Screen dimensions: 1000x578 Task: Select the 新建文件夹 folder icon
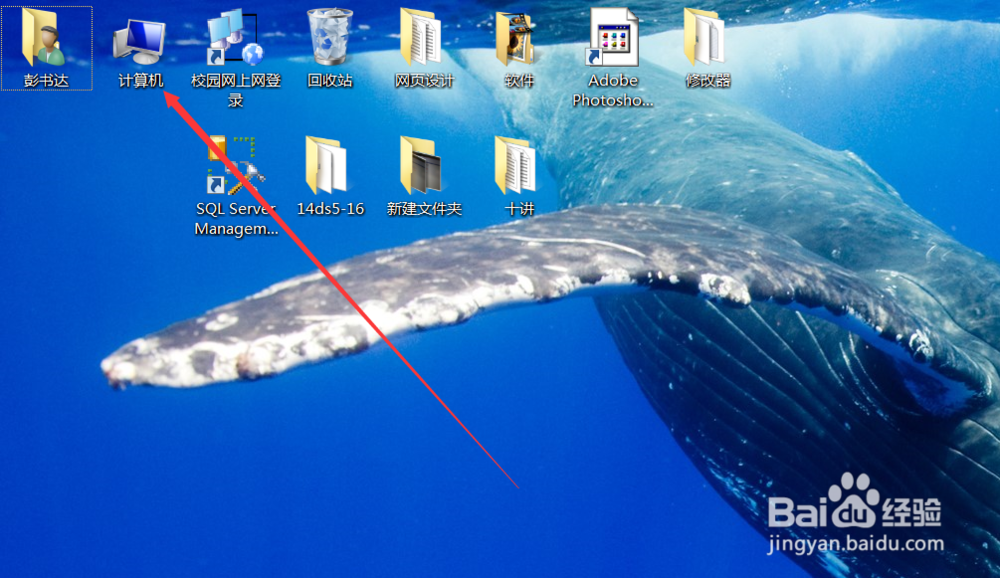point(421,165)
